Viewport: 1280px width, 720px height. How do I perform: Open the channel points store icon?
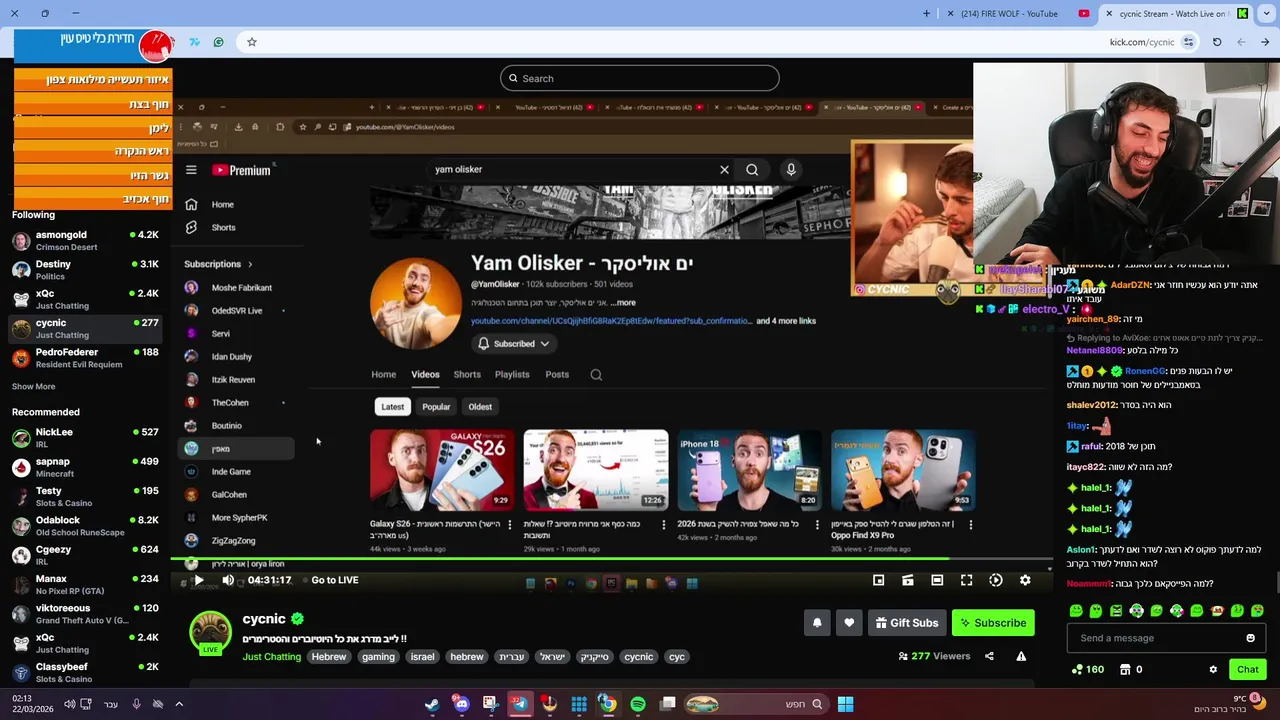(1125, 669)
